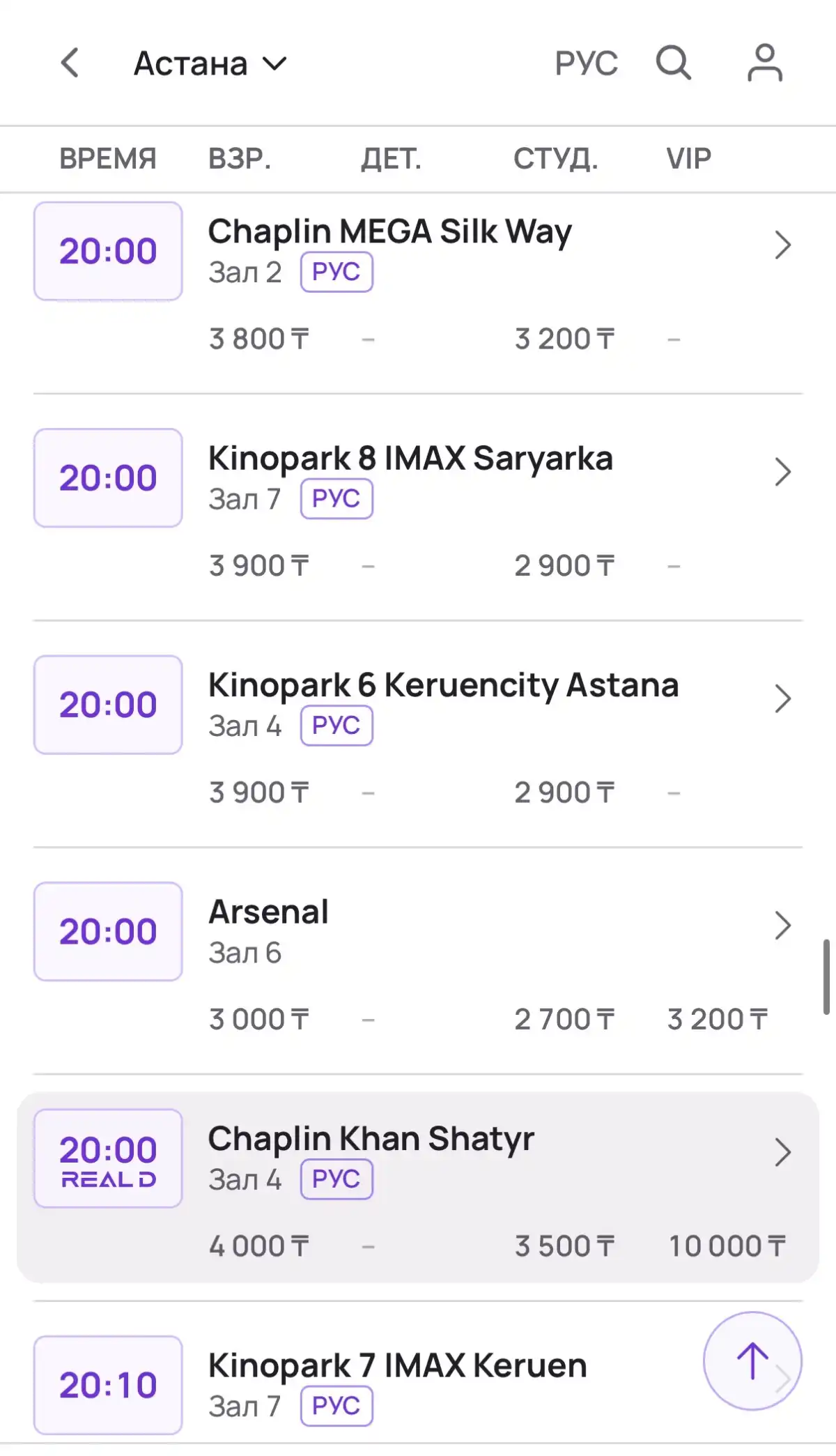Select 20:00 showtime at Chaplin MEGA Silk Way
Screen dimensions: 836x1456
tap(108, 251)
